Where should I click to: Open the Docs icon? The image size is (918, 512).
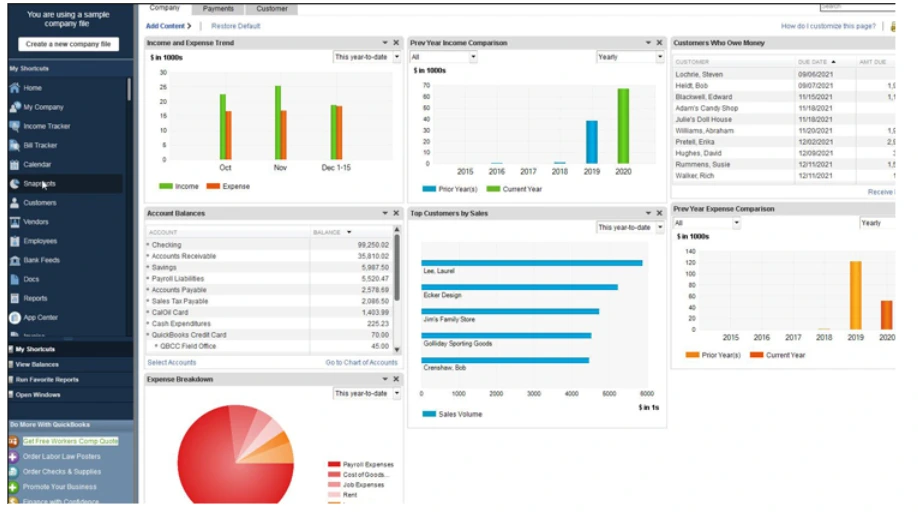click(x=15, y=279)
